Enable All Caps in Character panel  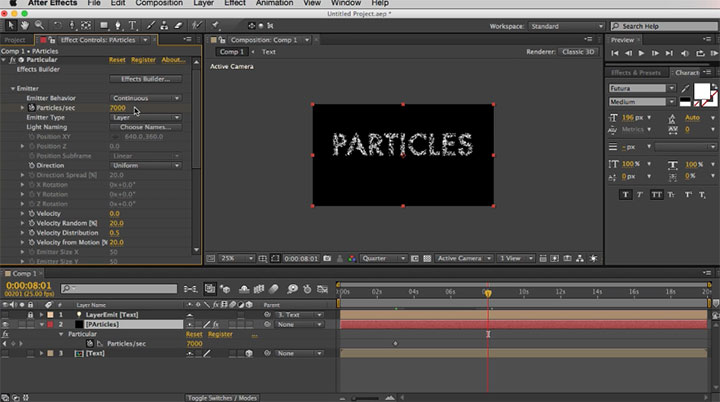click(x=657, y=195)
